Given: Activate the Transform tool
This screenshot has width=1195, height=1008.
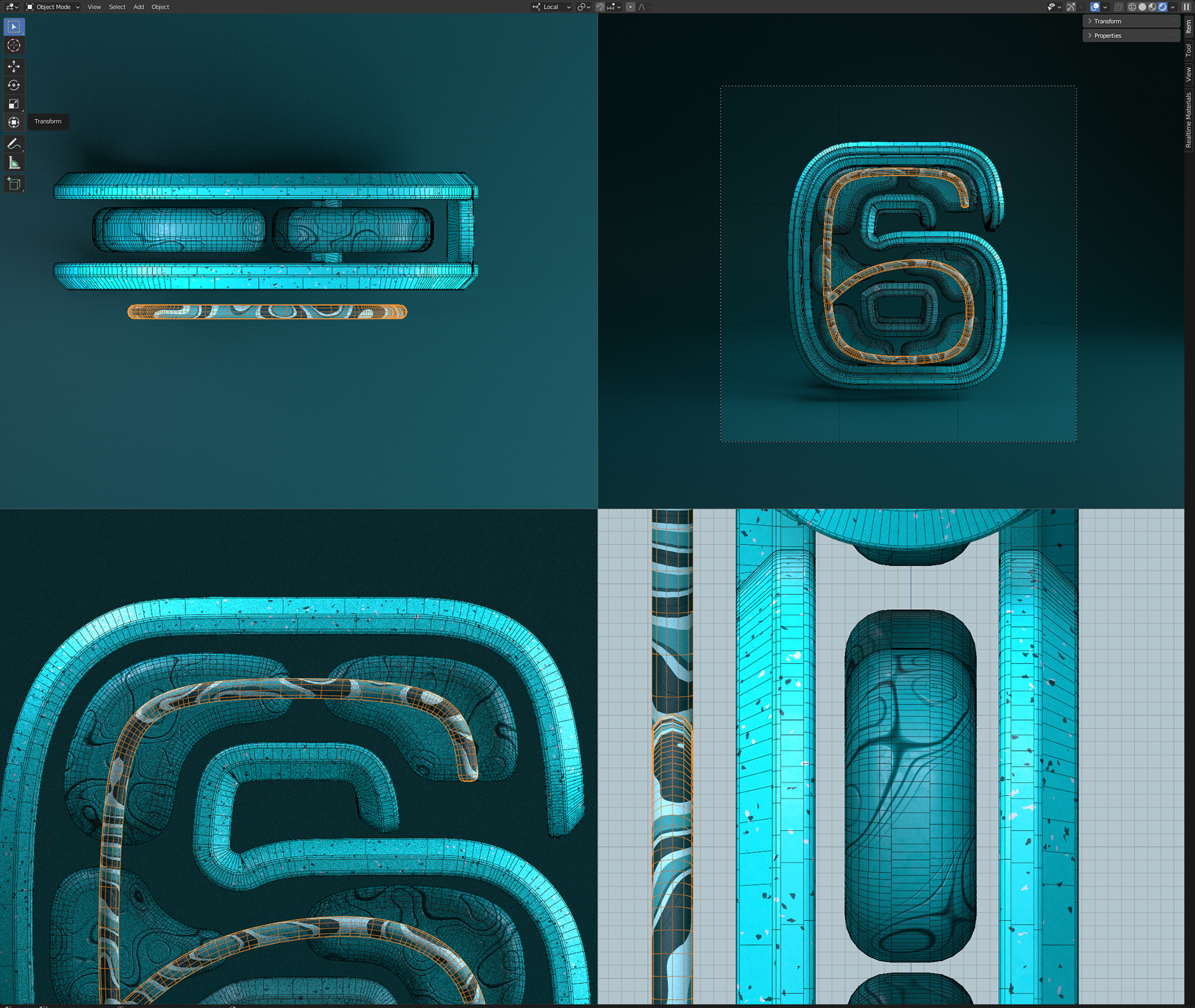Looking at the screenshot, I should pos(14,123).
